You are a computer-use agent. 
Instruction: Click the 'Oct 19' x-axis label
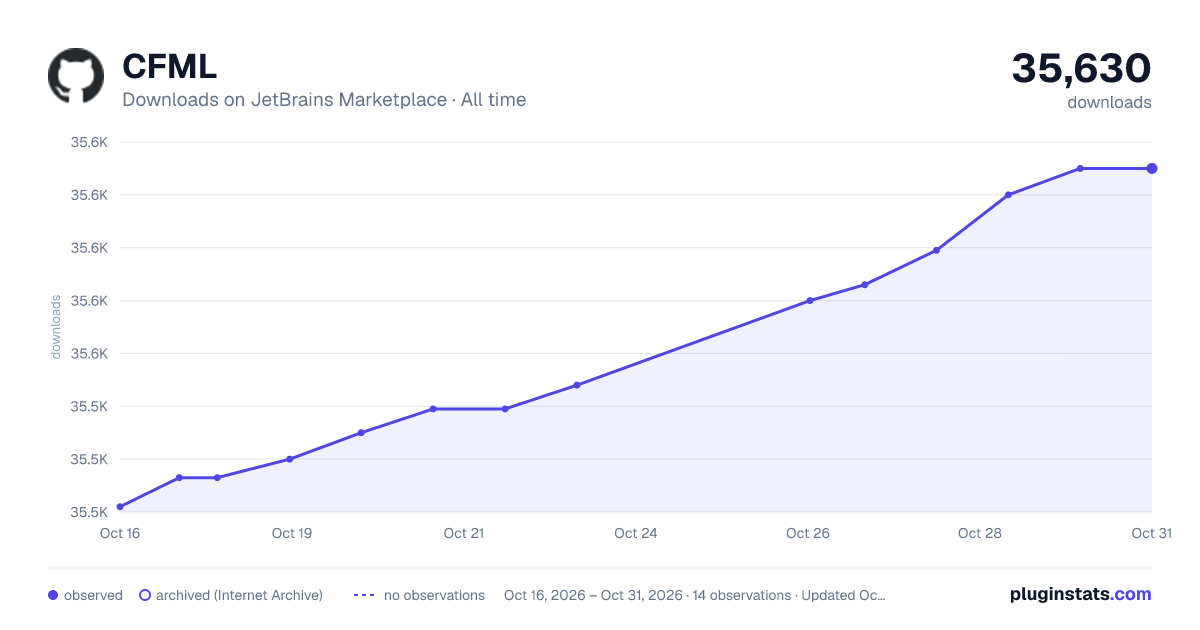(292, 533)
